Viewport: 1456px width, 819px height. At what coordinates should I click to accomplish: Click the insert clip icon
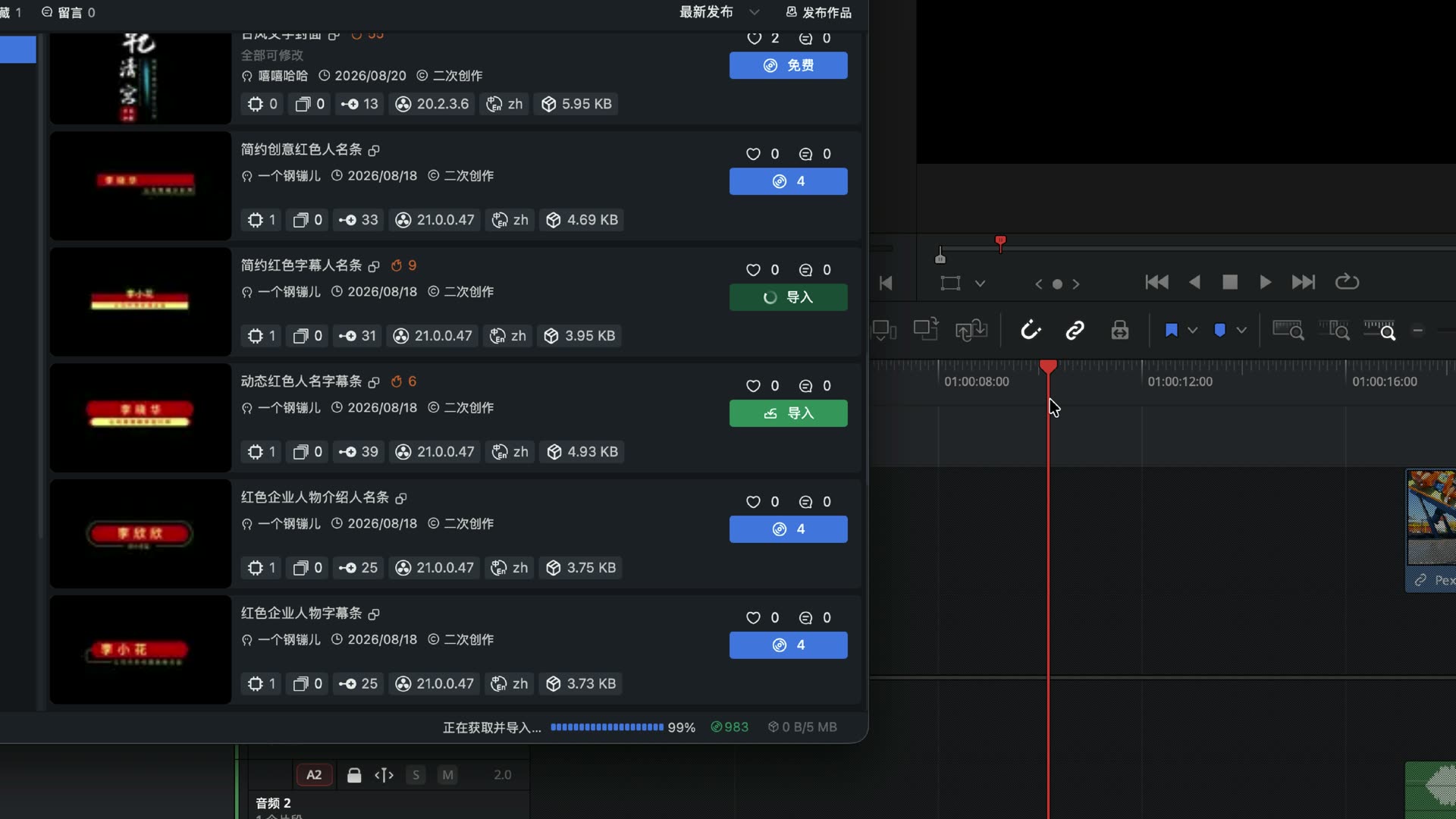coord(884,331)
